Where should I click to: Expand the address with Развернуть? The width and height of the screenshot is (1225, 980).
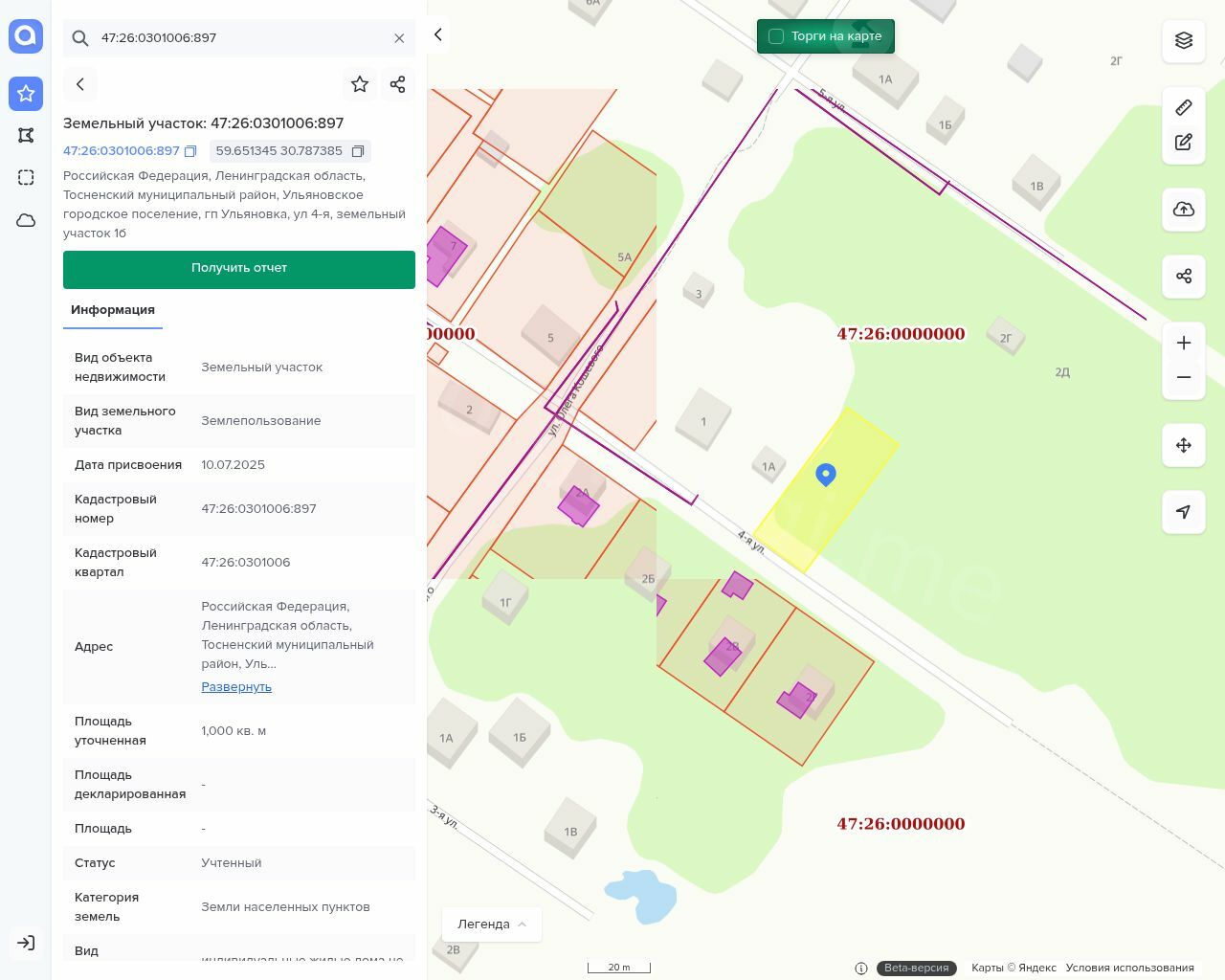coord(236,687)
